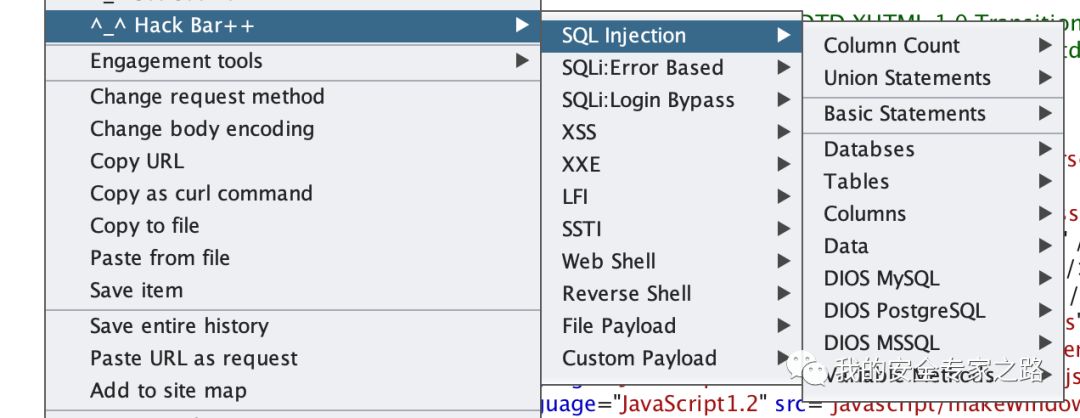The width and height of the screenshot is (1080, 418).
Task: Expand the Reverse Shell submenu arrow
Action: (783, 293)
